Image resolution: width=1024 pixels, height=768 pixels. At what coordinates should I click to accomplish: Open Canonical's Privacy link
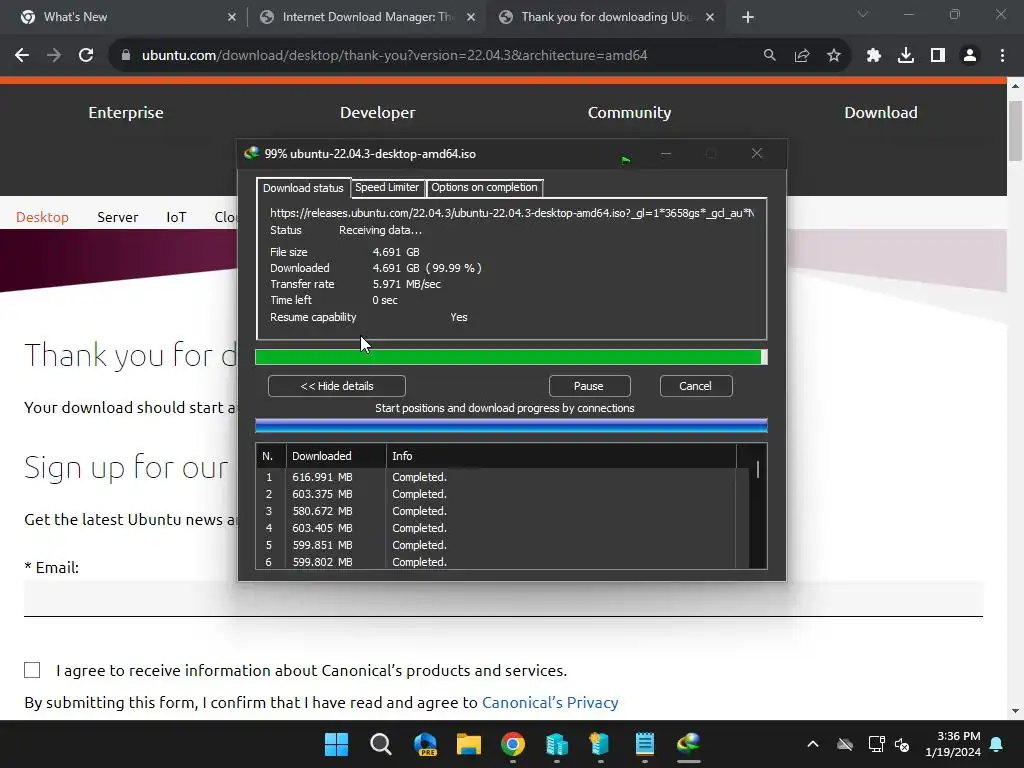coord(550,703)
